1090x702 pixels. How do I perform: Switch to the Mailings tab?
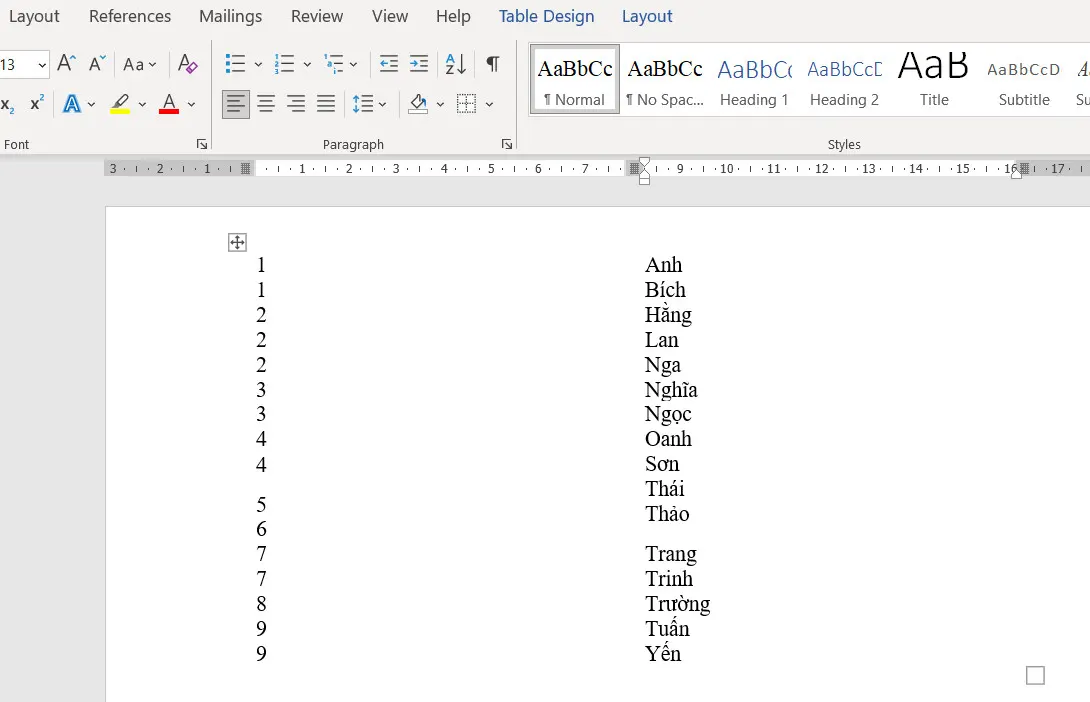tap(230, 16)
